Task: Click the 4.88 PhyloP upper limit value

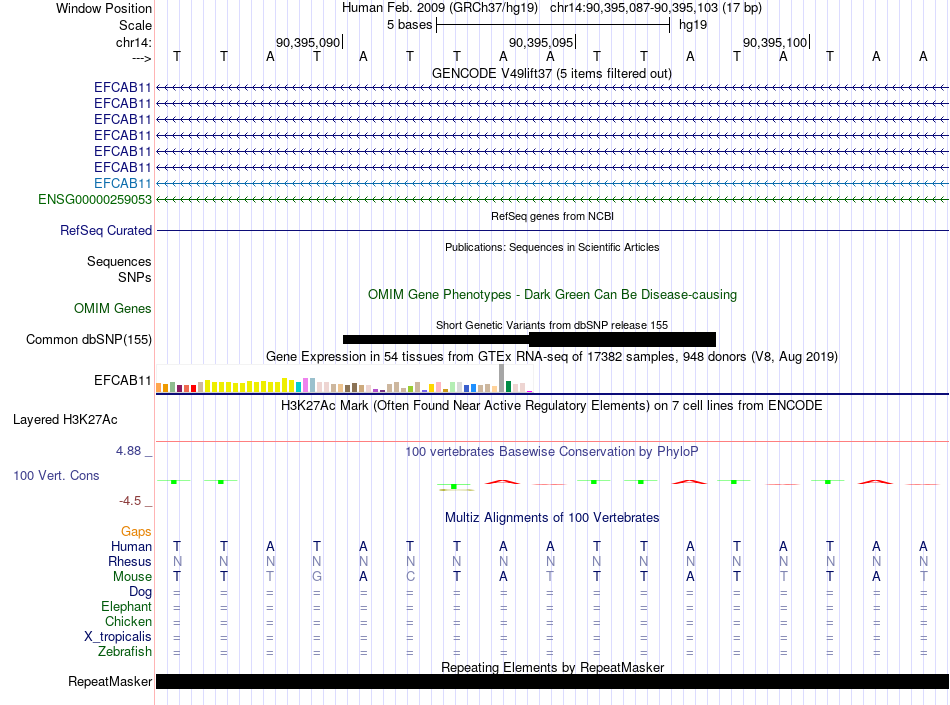Action: pos(128,451)
